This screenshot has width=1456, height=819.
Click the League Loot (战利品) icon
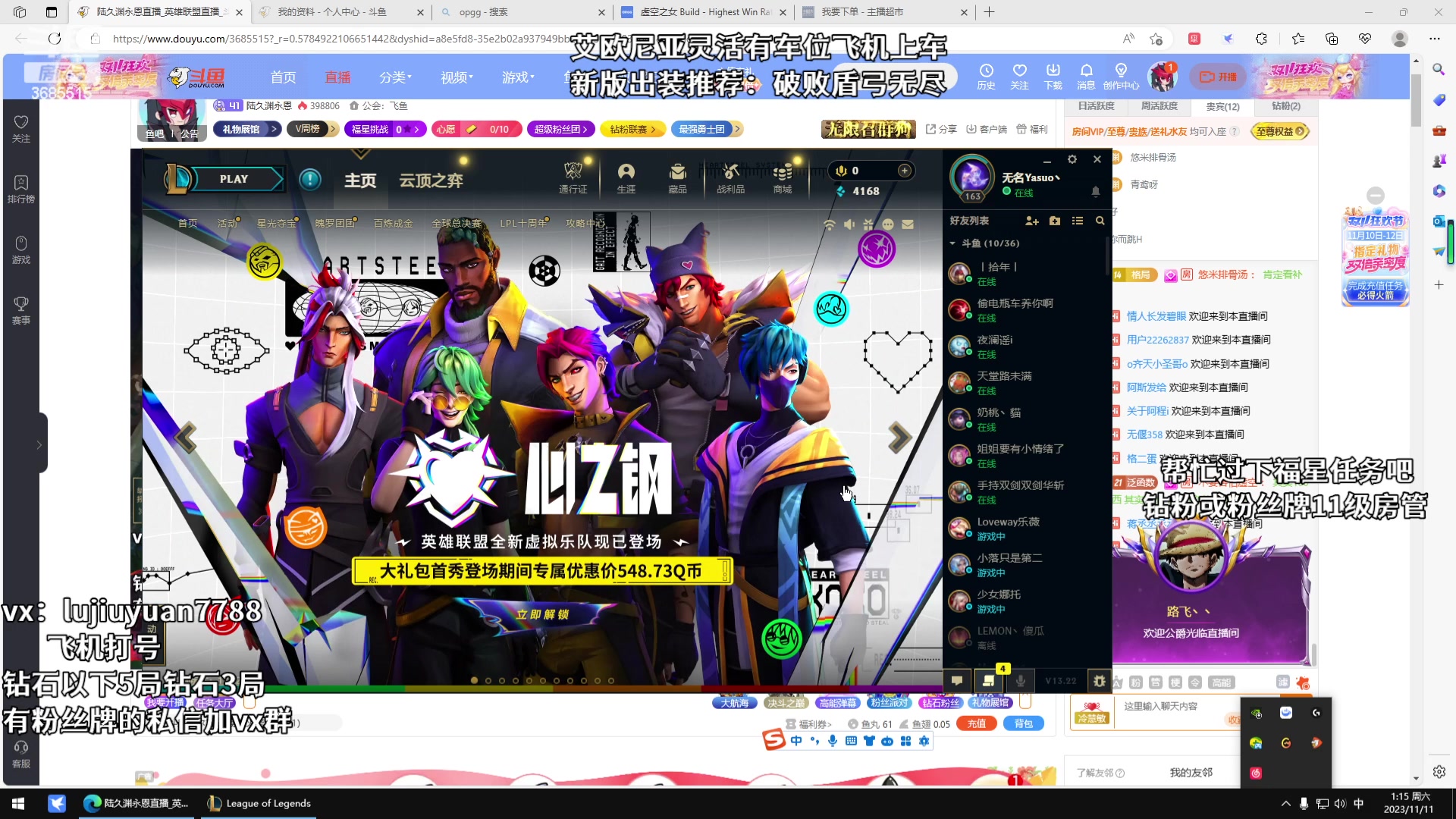(730, 178)
